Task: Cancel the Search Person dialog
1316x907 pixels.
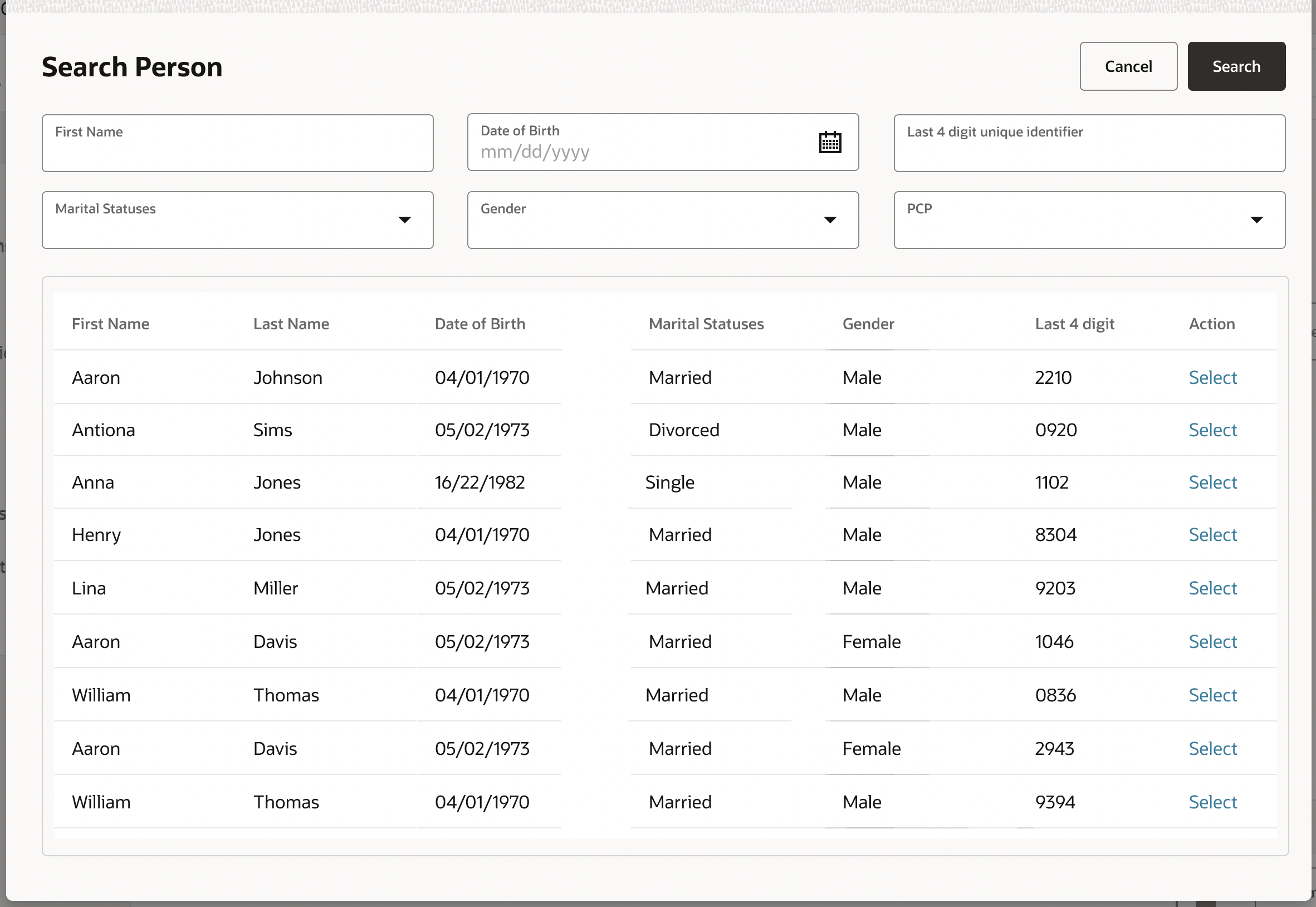Action: [1127, 66]
